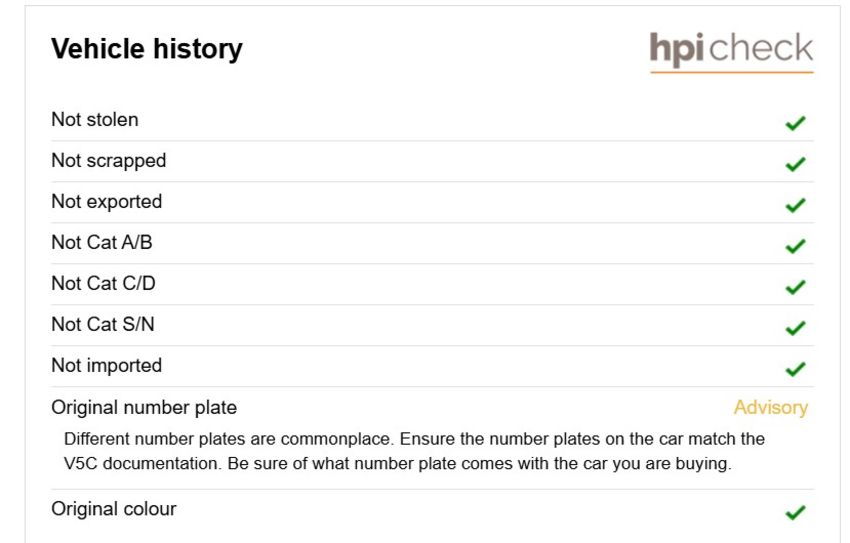Click the green tick beside Not scrapped
This screenshot has width=850, height=543.
click(x=795, y=164)
